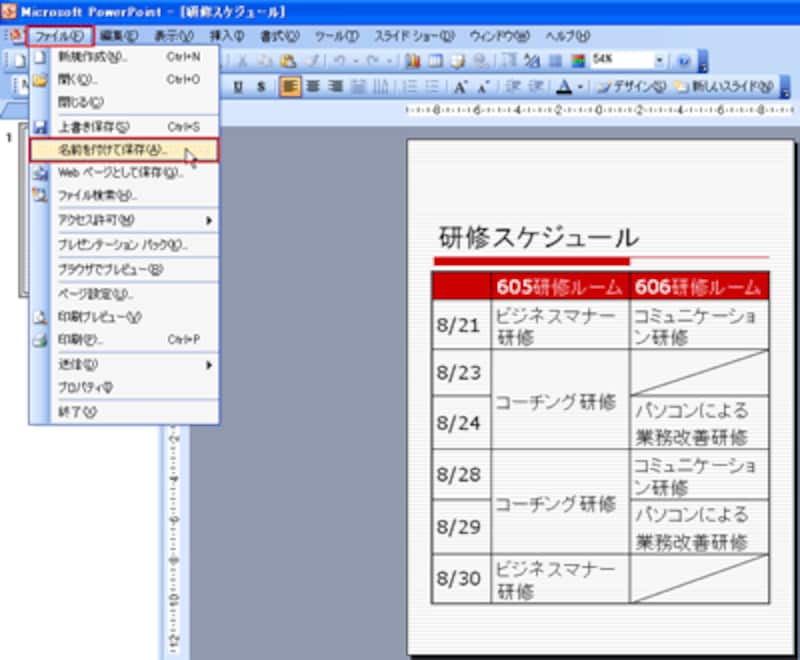Click the Insert Chart icon

(412, 61)
